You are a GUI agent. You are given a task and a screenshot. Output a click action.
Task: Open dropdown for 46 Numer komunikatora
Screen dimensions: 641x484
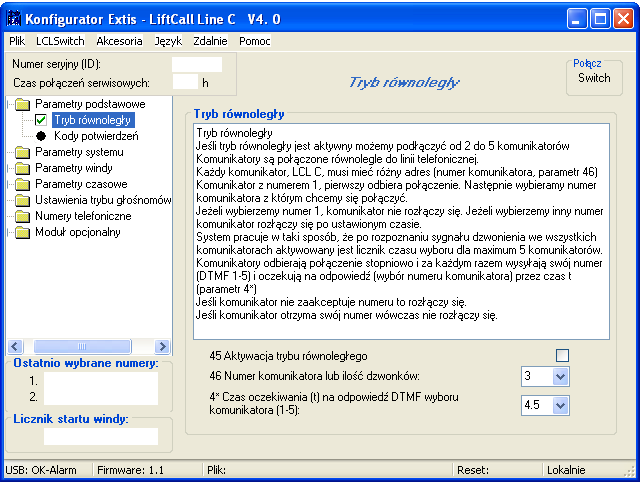tap(560, 376)
